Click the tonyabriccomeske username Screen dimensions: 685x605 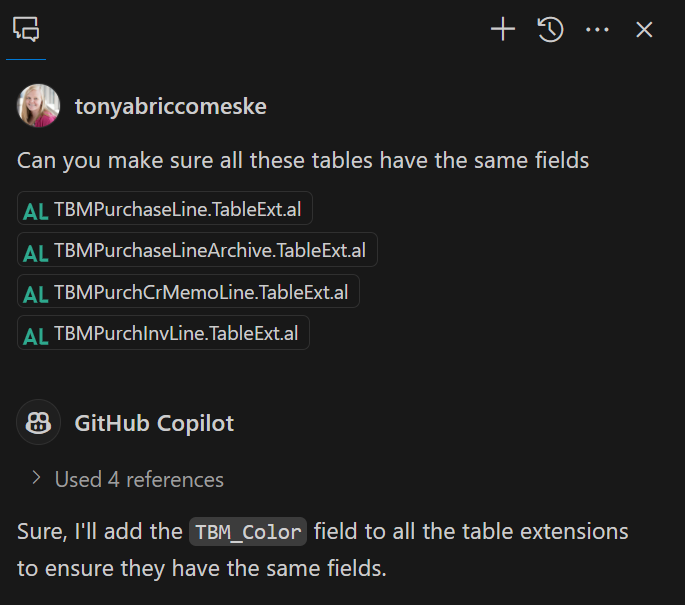click(x=170, y=106)
